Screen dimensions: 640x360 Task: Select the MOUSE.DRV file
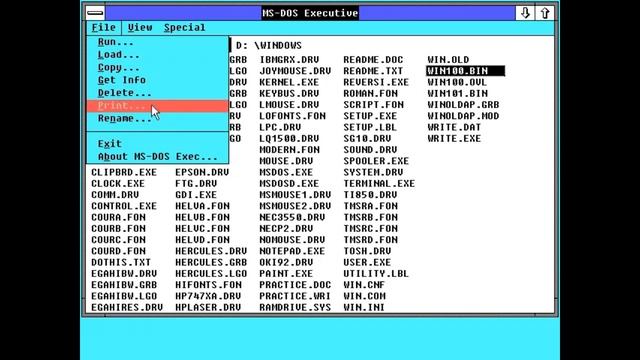pos(286,161)
